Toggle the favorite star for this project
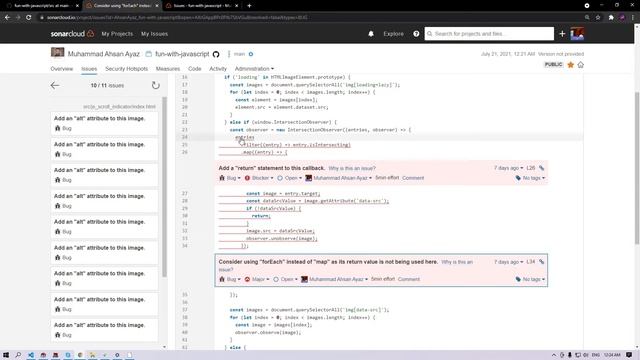The image size is (640, 360). click(571, 64)
